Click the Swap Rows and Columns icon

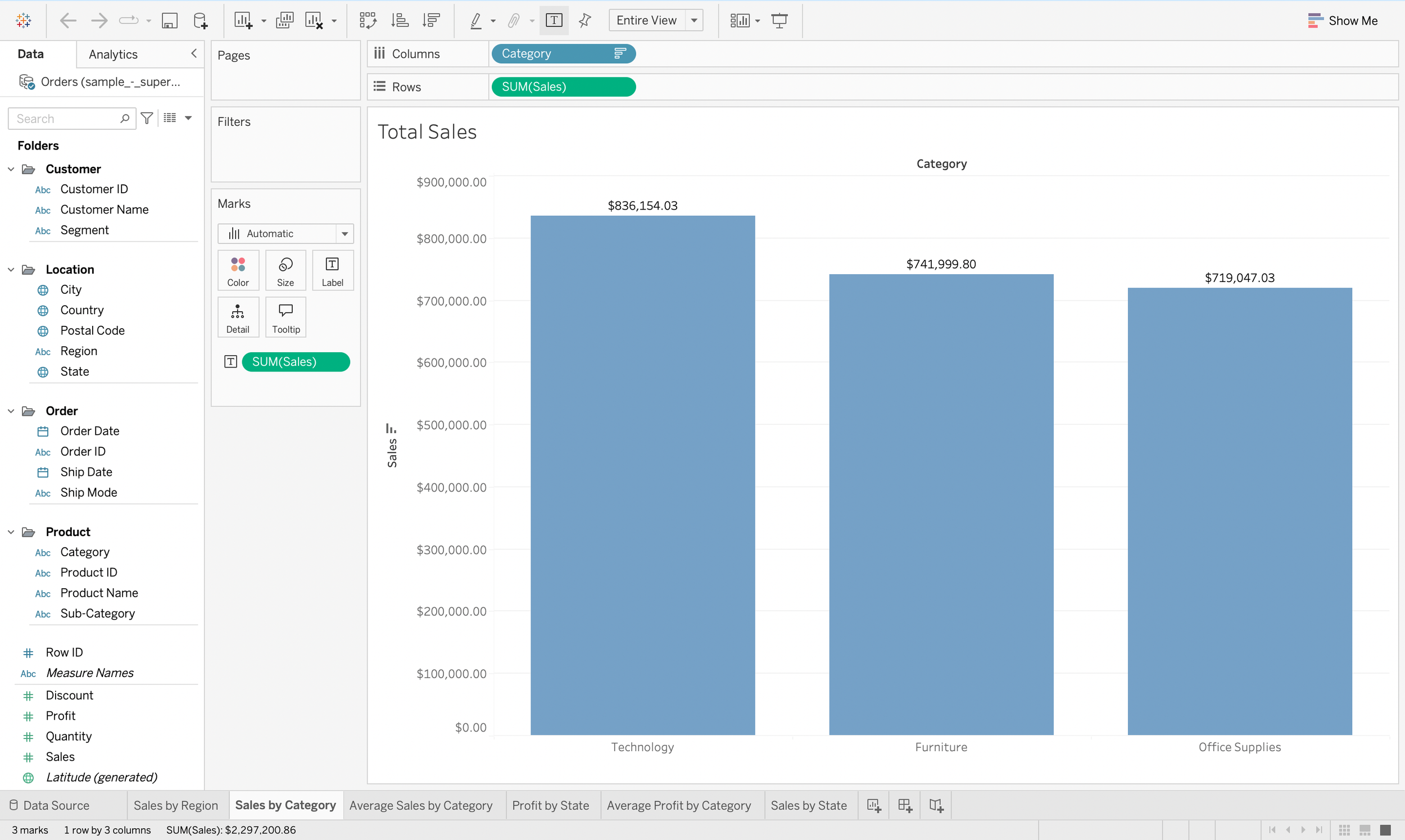pos(368,21)
